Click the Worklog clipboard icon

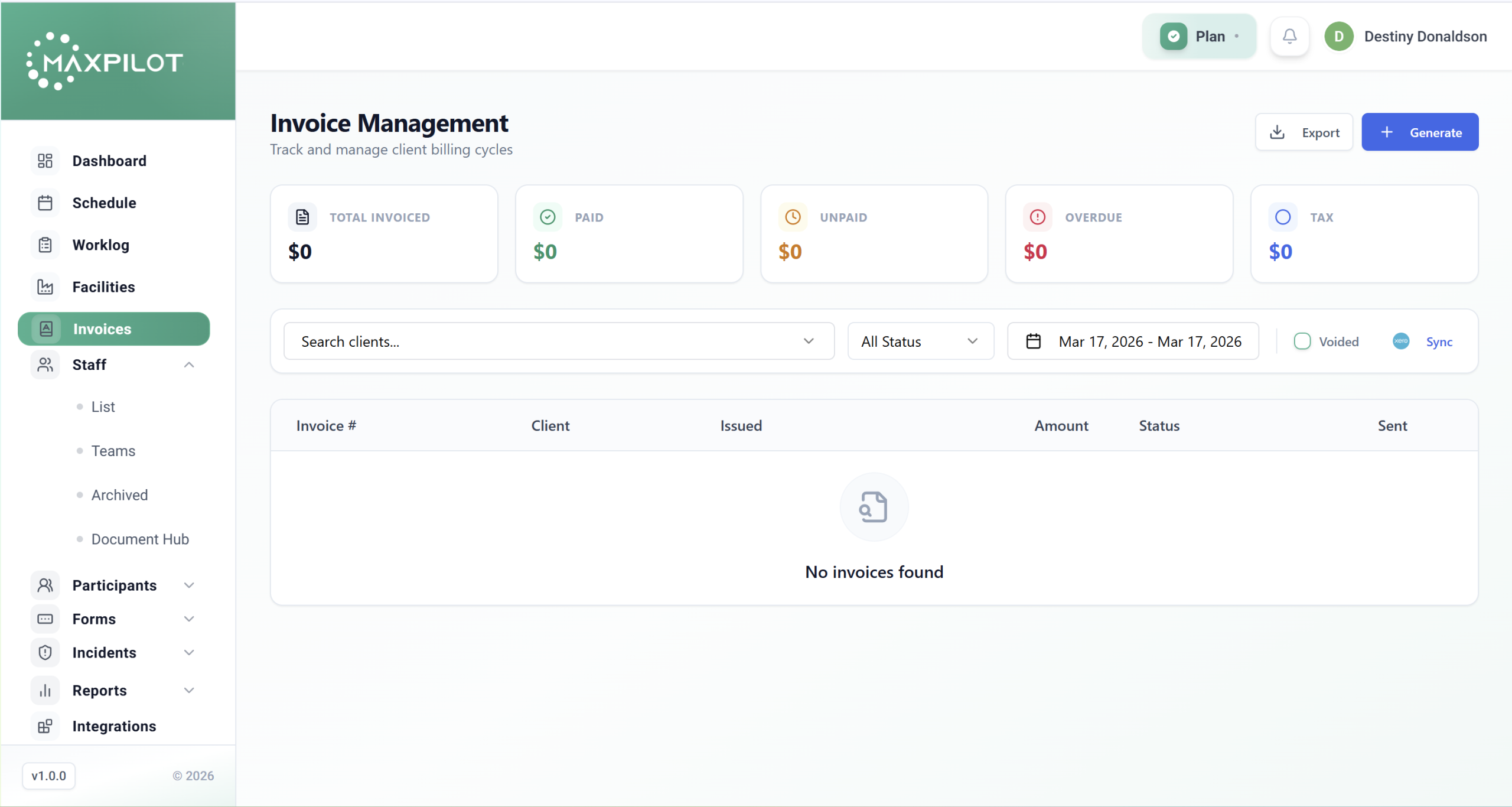tap(45, 245)
